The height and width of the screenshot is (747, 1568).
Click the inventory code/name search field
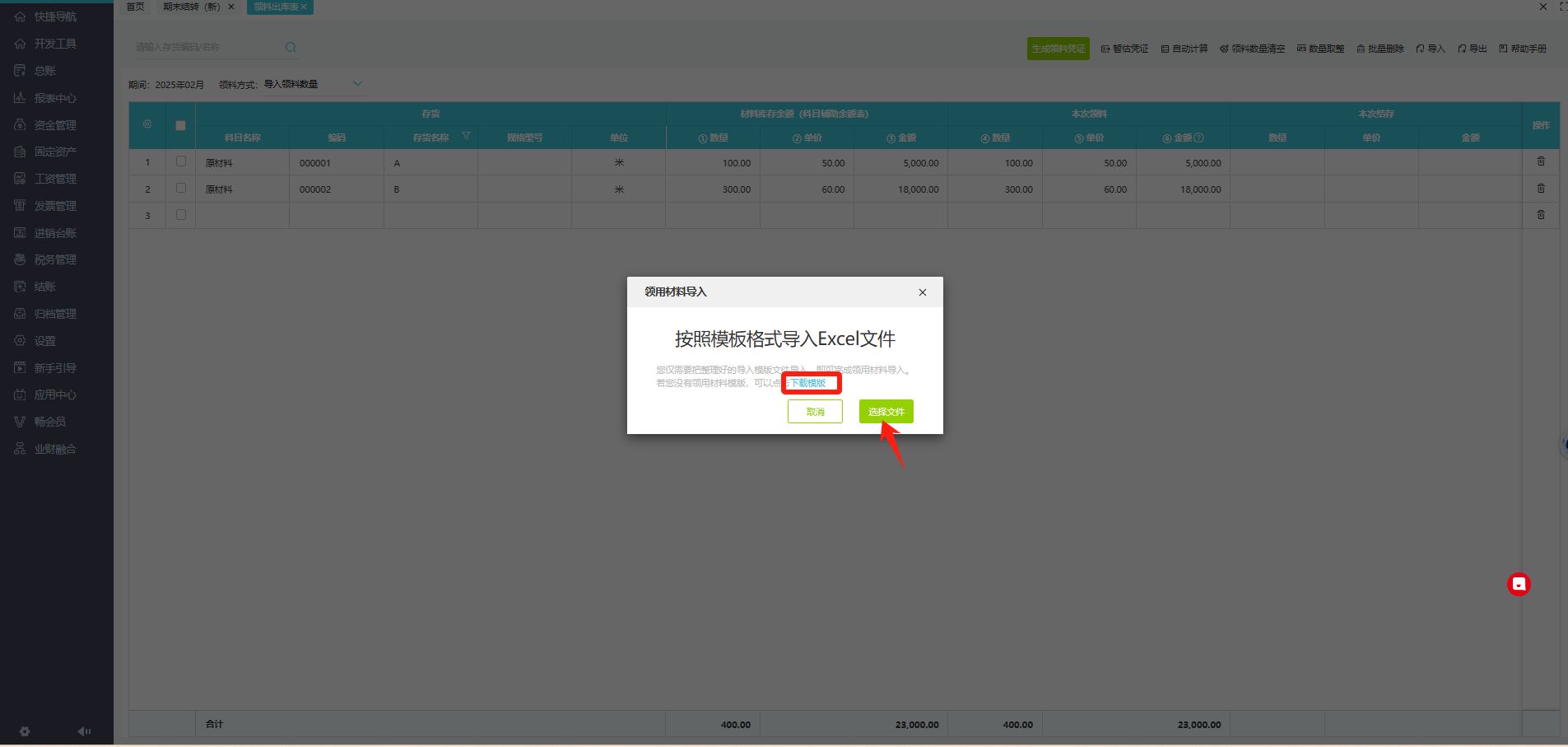206,47
